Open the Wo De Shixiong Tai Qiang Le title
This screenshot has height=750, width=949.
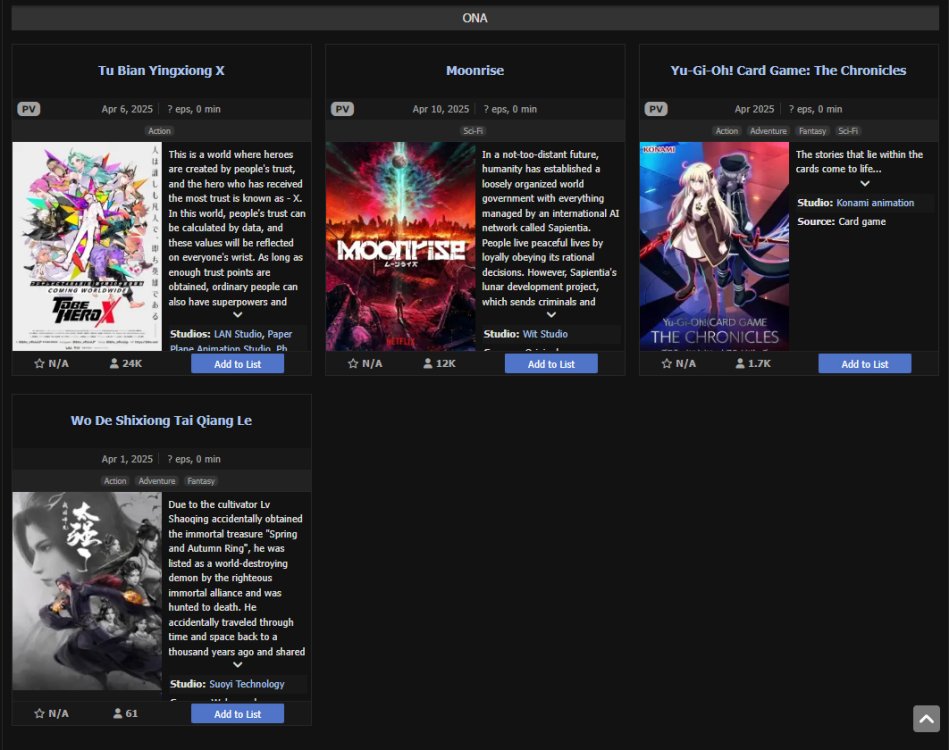click(161, 420)
